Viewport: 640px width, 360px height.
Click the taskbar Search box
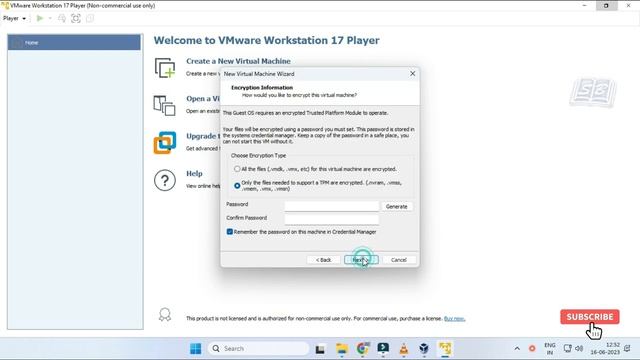259,349
